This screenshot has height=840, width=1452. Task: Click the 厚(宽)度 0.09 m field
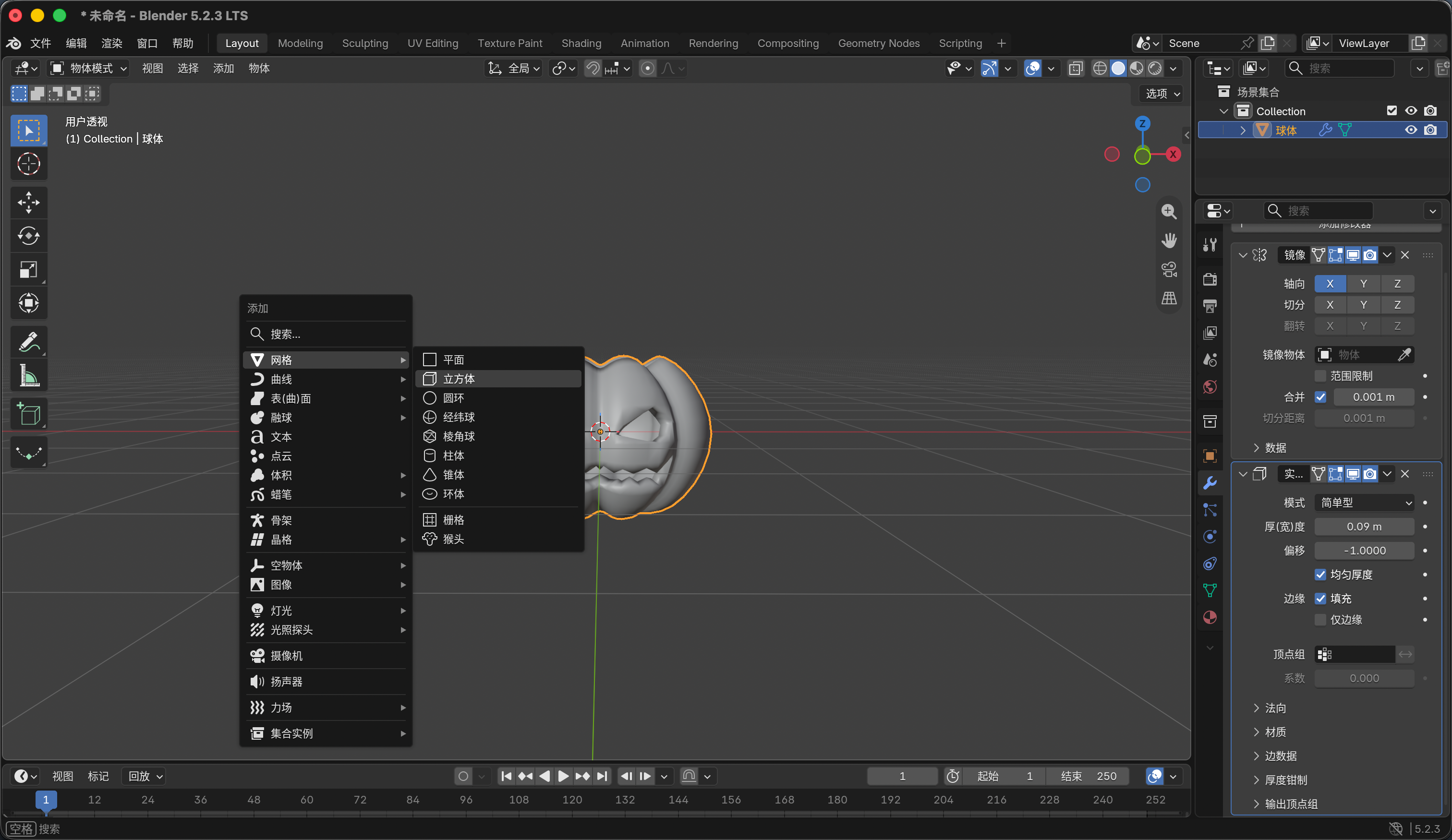pos(1364,527)
